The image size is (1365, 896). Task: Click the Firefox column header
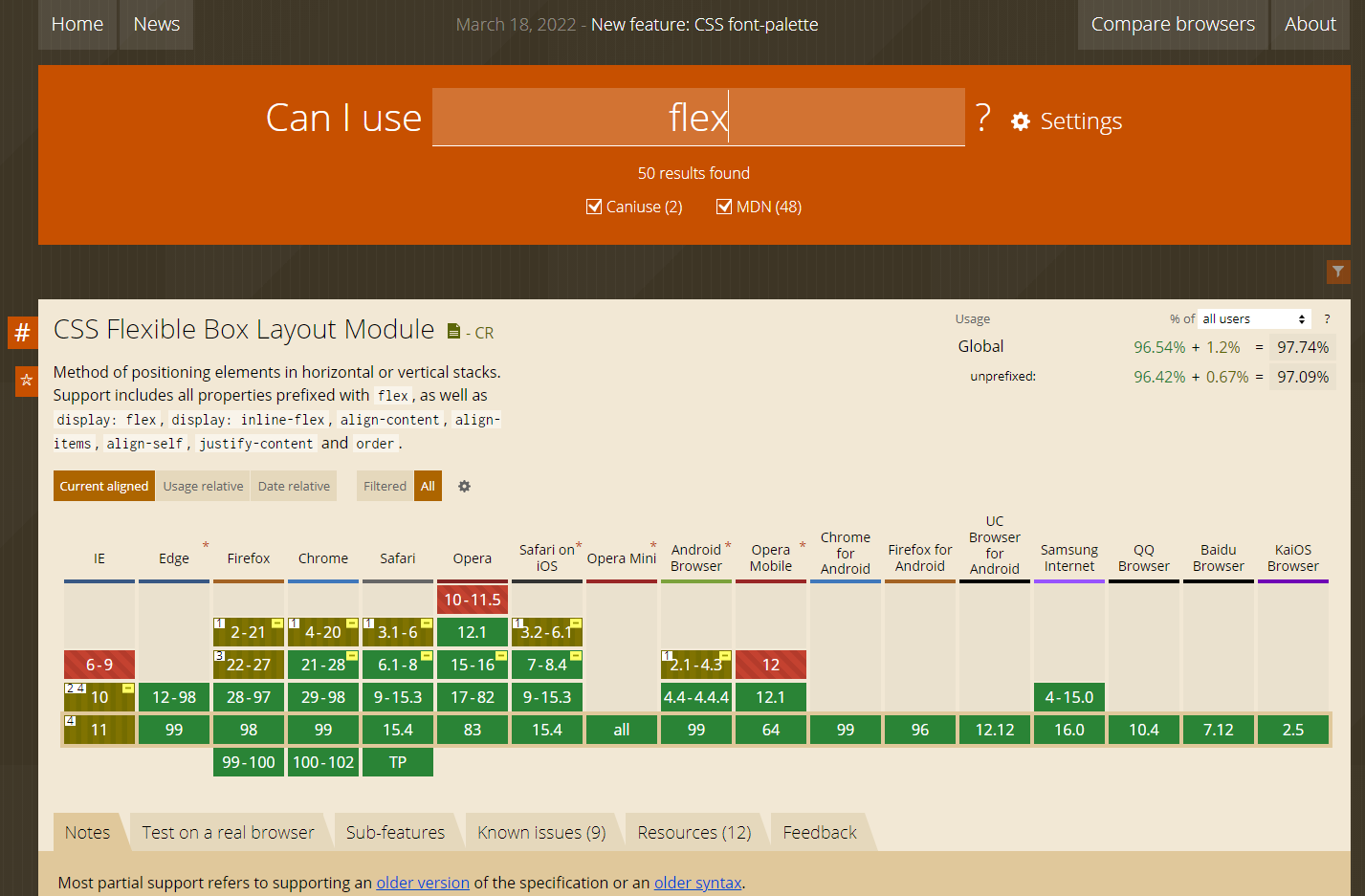(249, 558)
